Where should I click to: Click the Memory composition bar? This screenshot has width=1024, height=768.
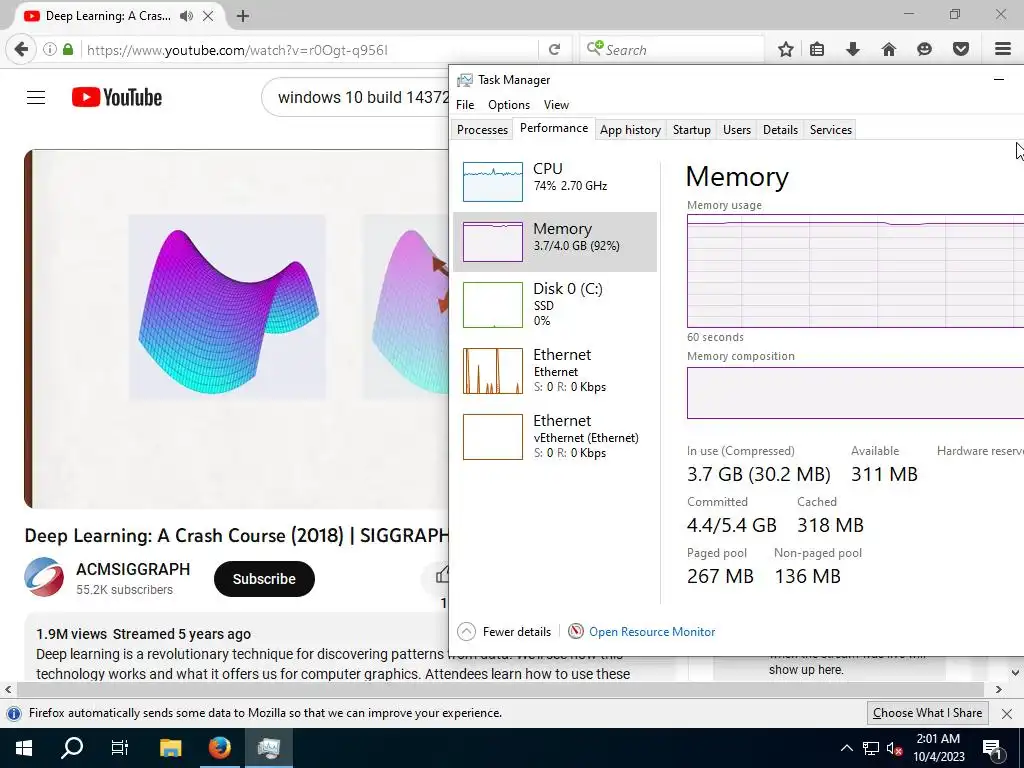(855, 392)
